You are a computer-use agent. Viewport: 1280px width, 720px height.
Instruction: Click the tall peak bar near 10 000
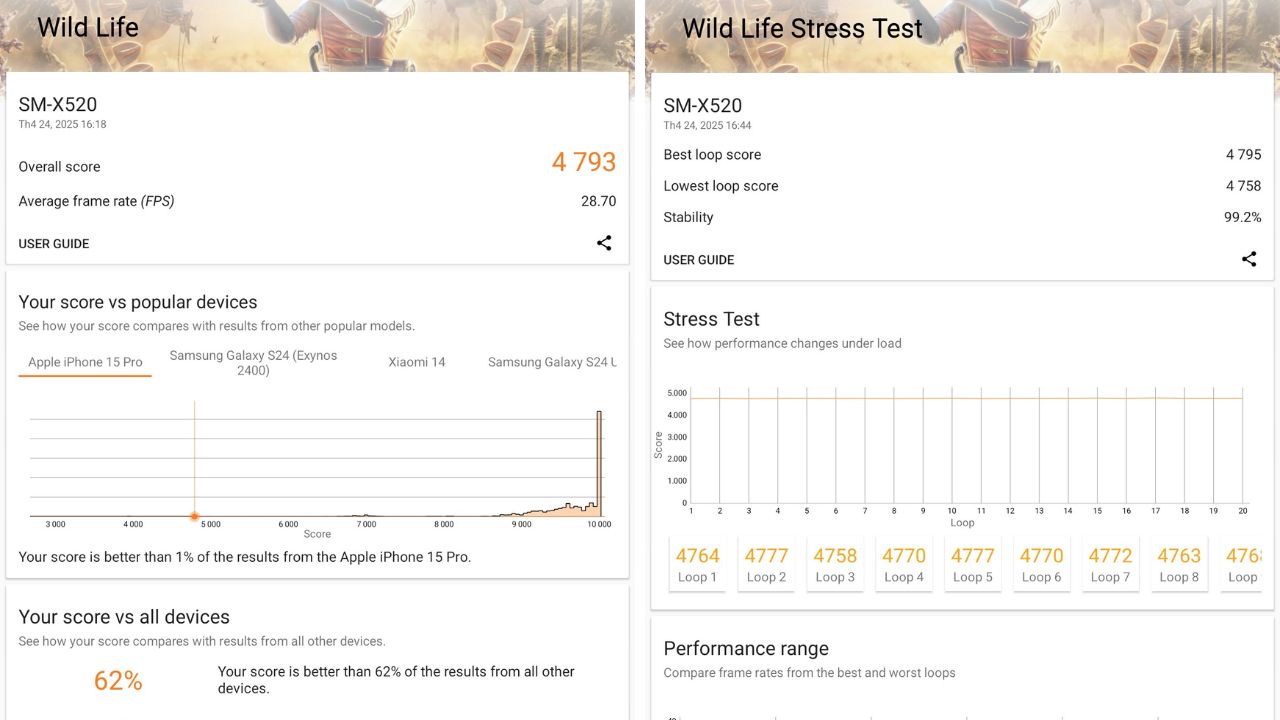(599, 463)
